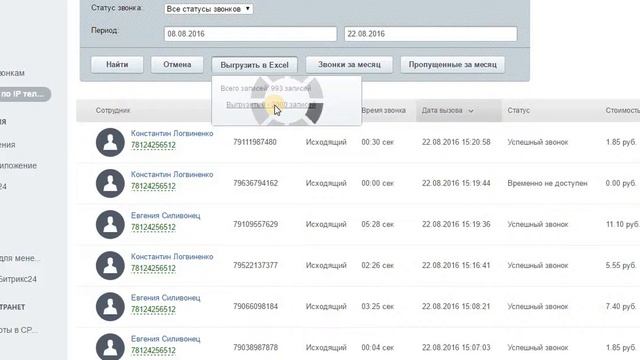
Task: Click 78124256512 number in 15:19:44 row
Action: tap(153, 186)
